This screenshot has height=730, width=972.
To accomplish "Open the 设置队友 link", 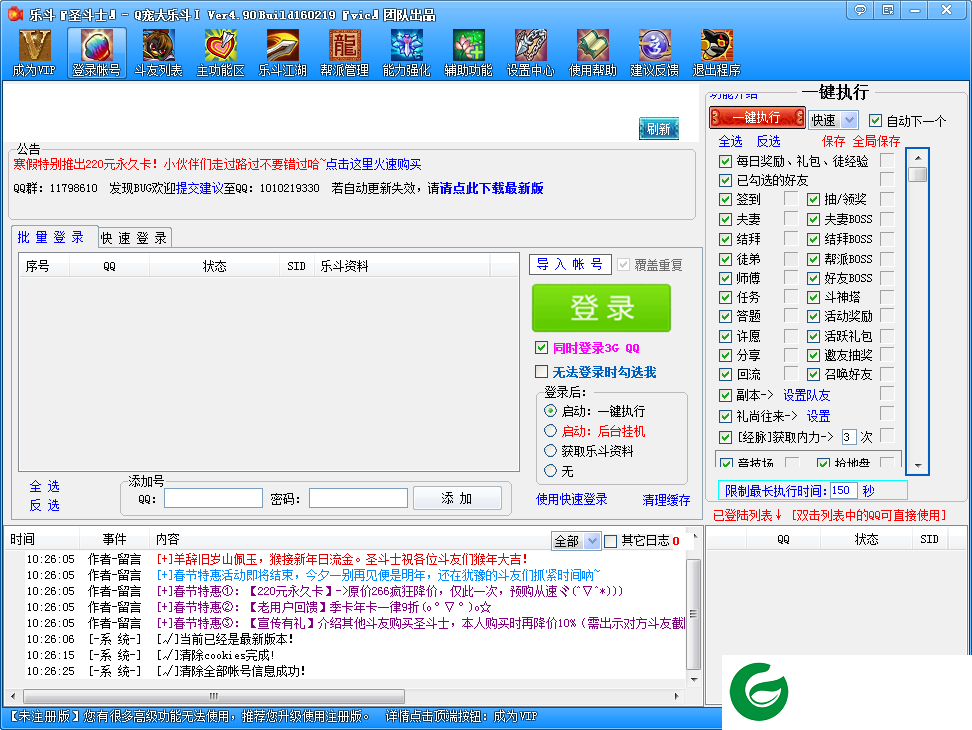I will click(806, 395).
